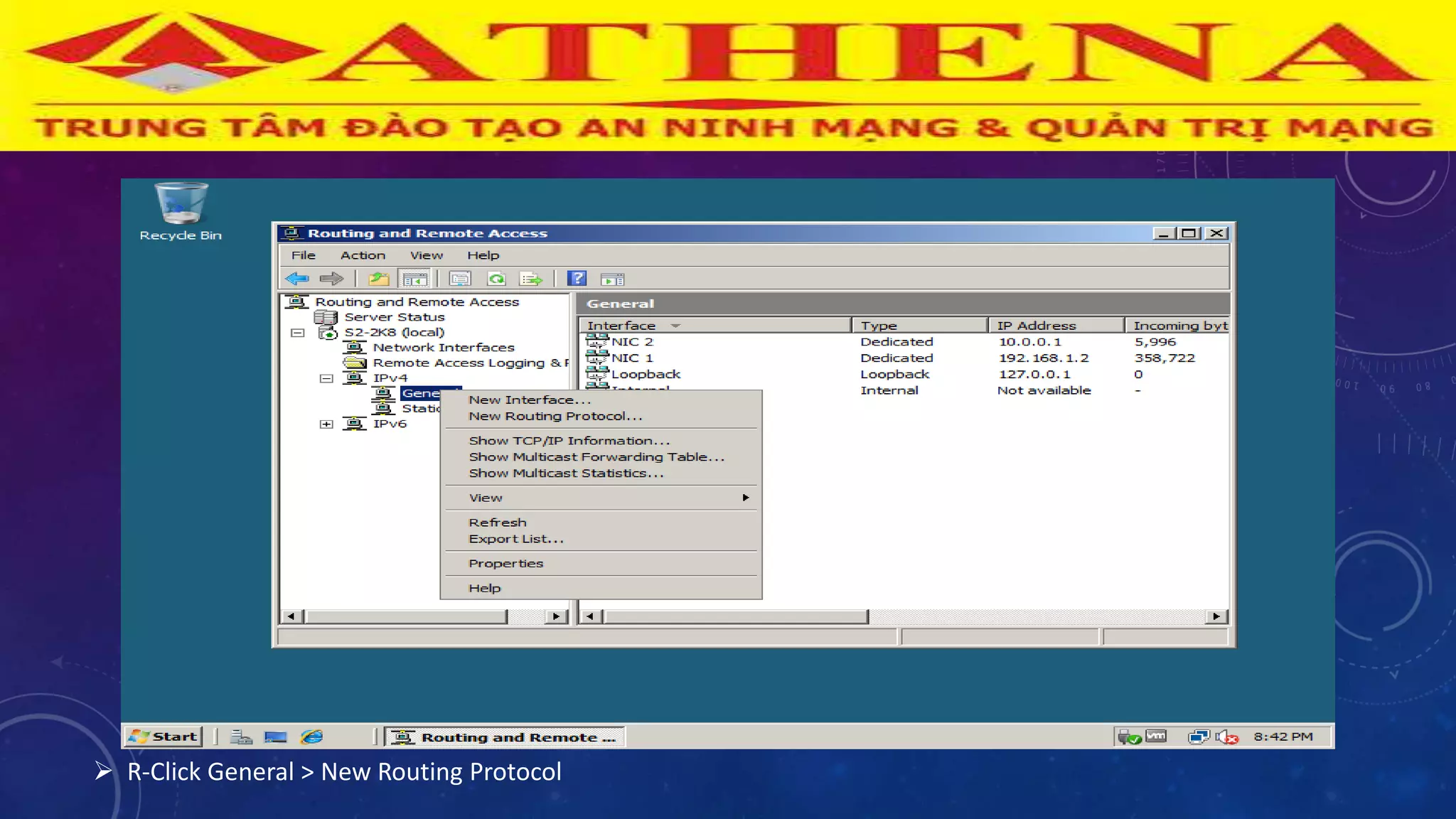Image resolution: width=1456 pixels, height=819 pixels.
Task: Click the blue Back arrow toolbar icon
Action: click(296, 279)
